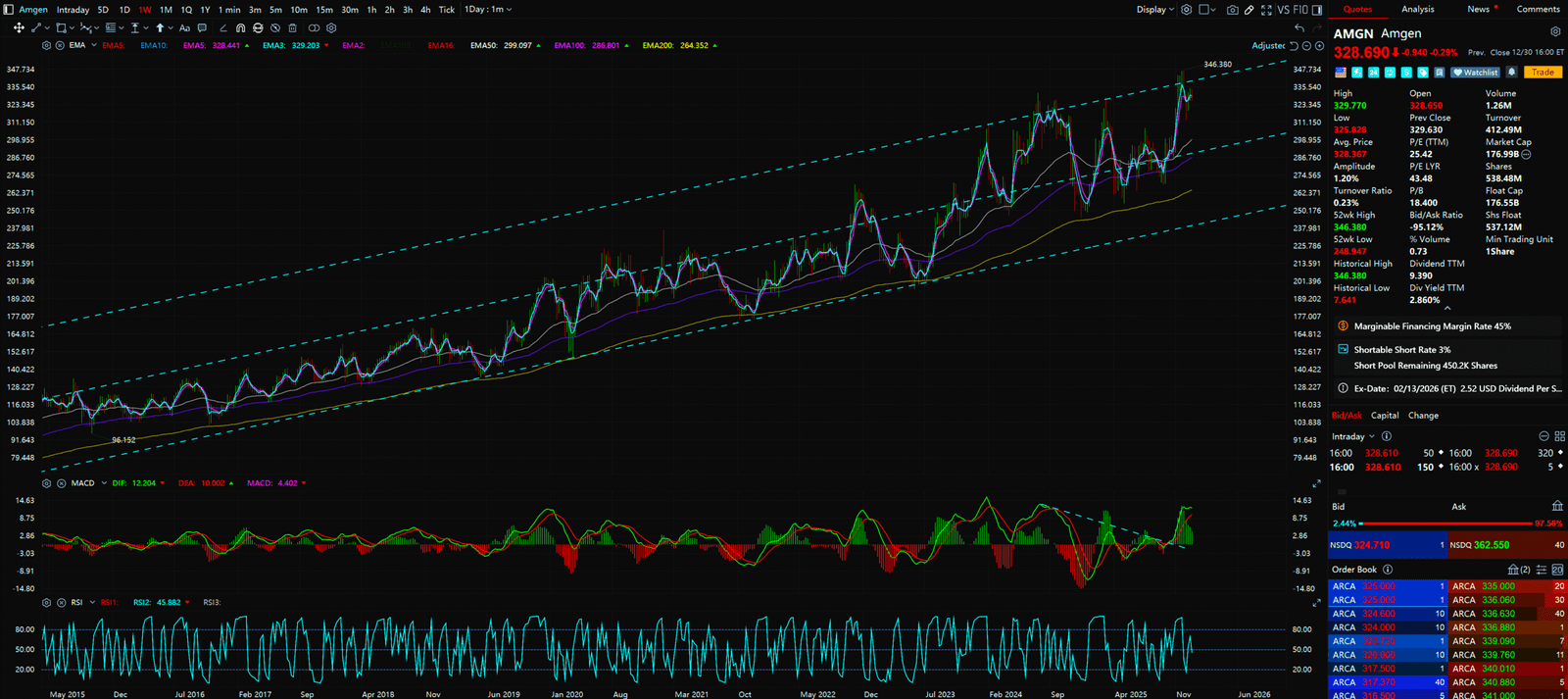Click the price alert bell icon
Screen dimensions: 1568x699
pos(1512,73)
